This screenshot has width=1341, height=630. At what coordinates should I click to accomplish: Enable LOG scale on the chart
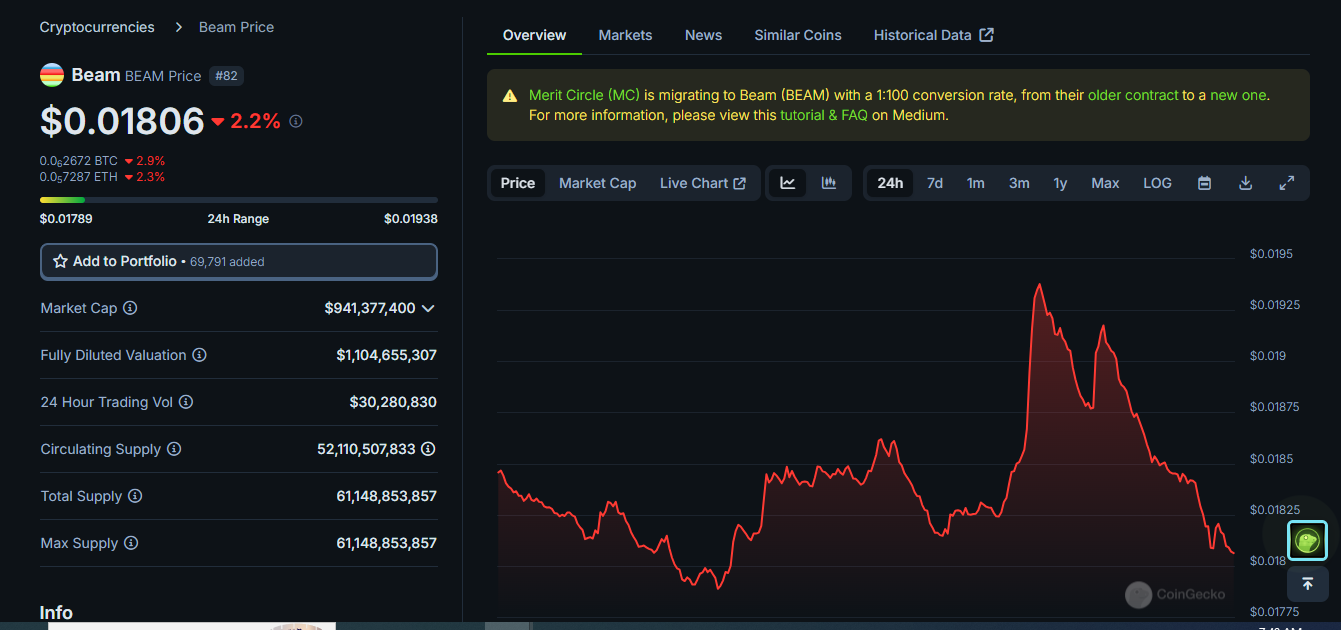coord(1157,183)
